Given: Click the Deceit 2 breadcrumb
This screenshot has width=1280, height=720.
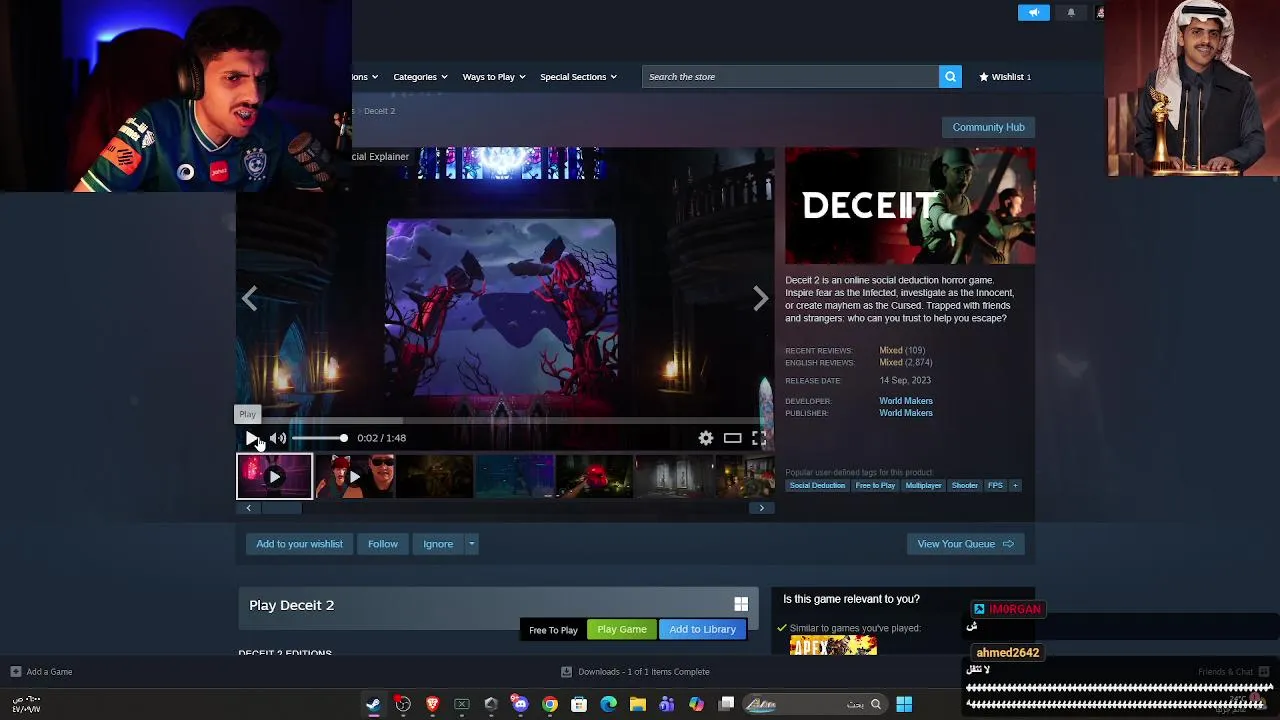Looking at the screenshot, I should tap(379, 111).
